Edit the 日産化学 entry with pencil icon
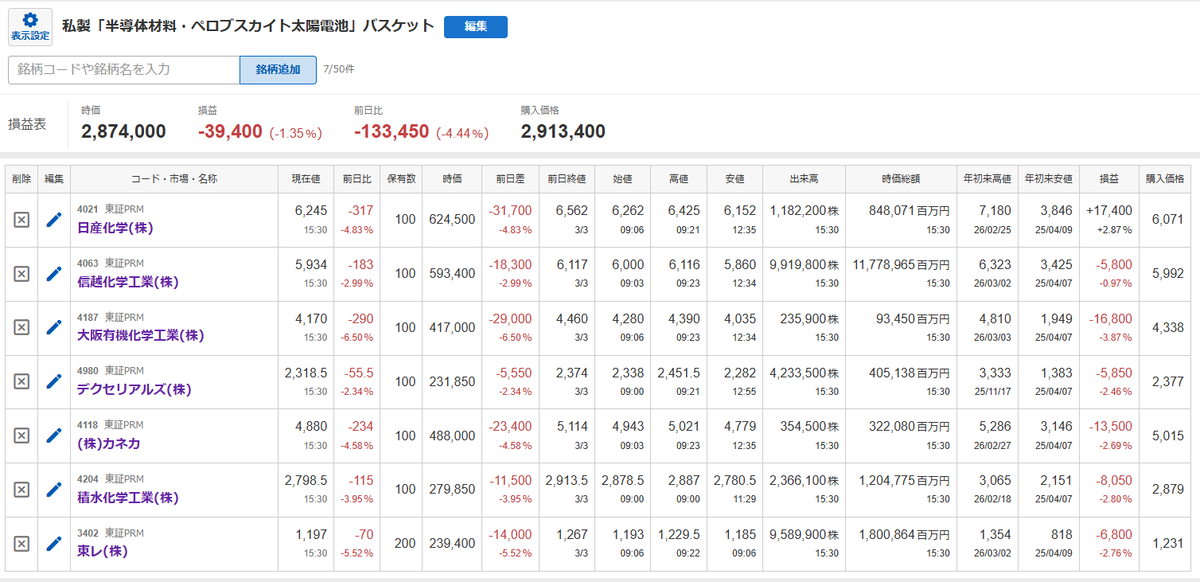This screenshot has width=1200, height=582. click(x=54, y=219)
